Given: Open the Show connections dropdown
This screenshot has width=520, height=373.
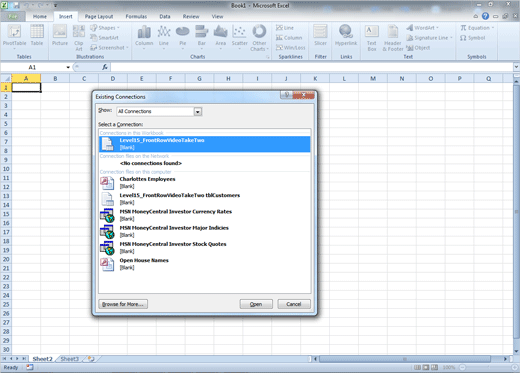Looking at the screenshot, I should (x=198, y=112).
